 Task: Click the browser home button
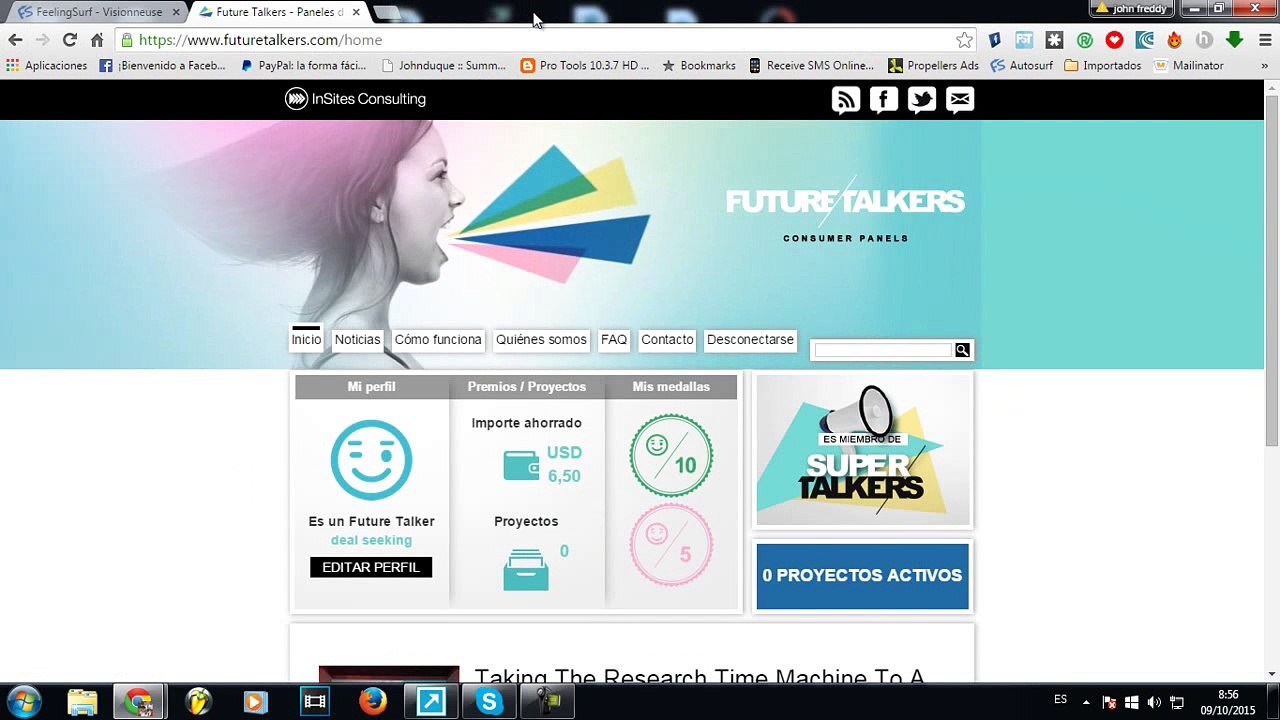click(97, 40)
